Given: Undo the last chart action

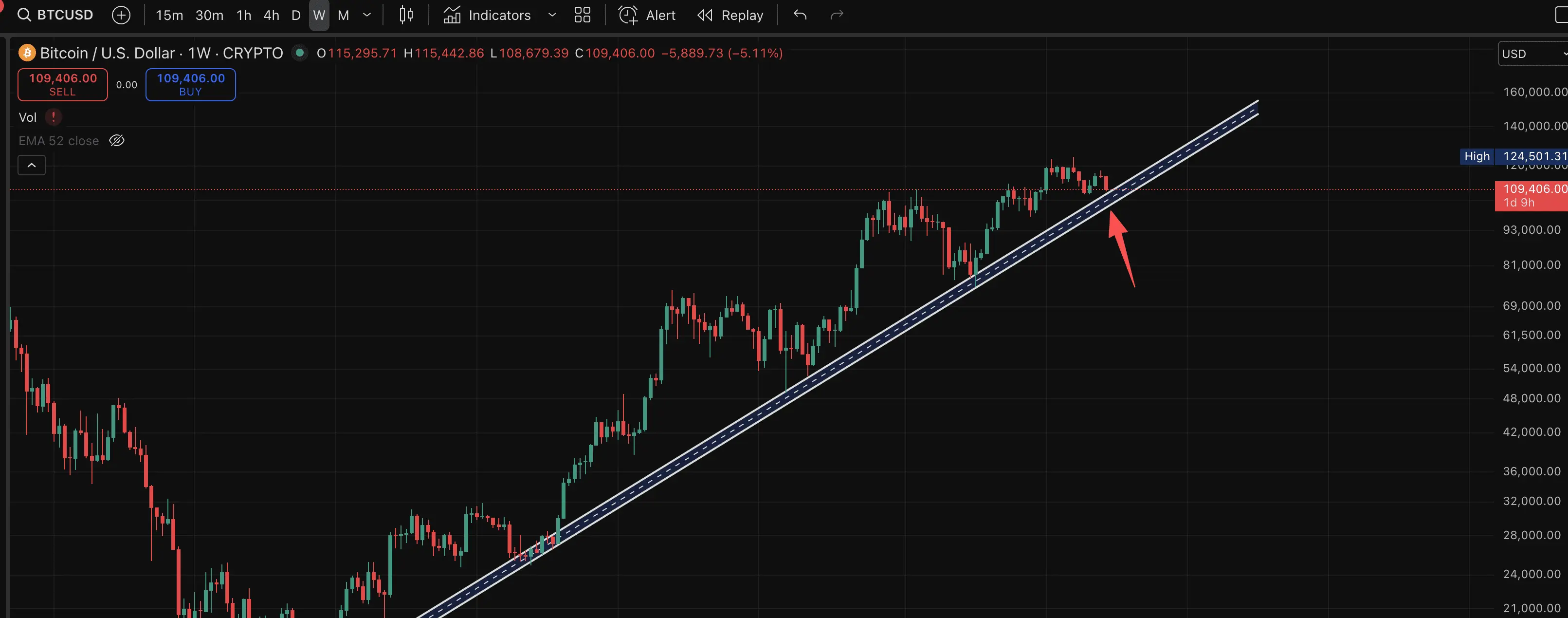Looking at the screenshot, I should (800, 15).
